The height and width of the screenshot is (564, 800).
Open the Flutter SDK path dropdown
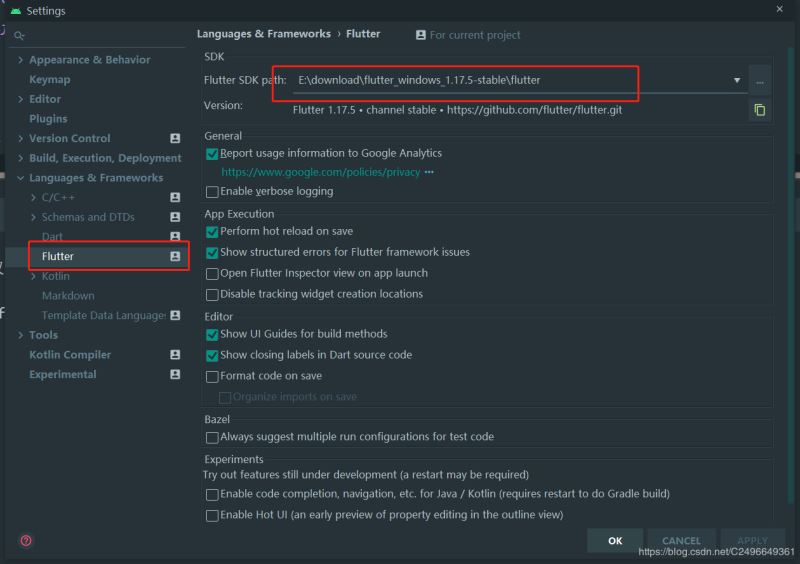737,80
